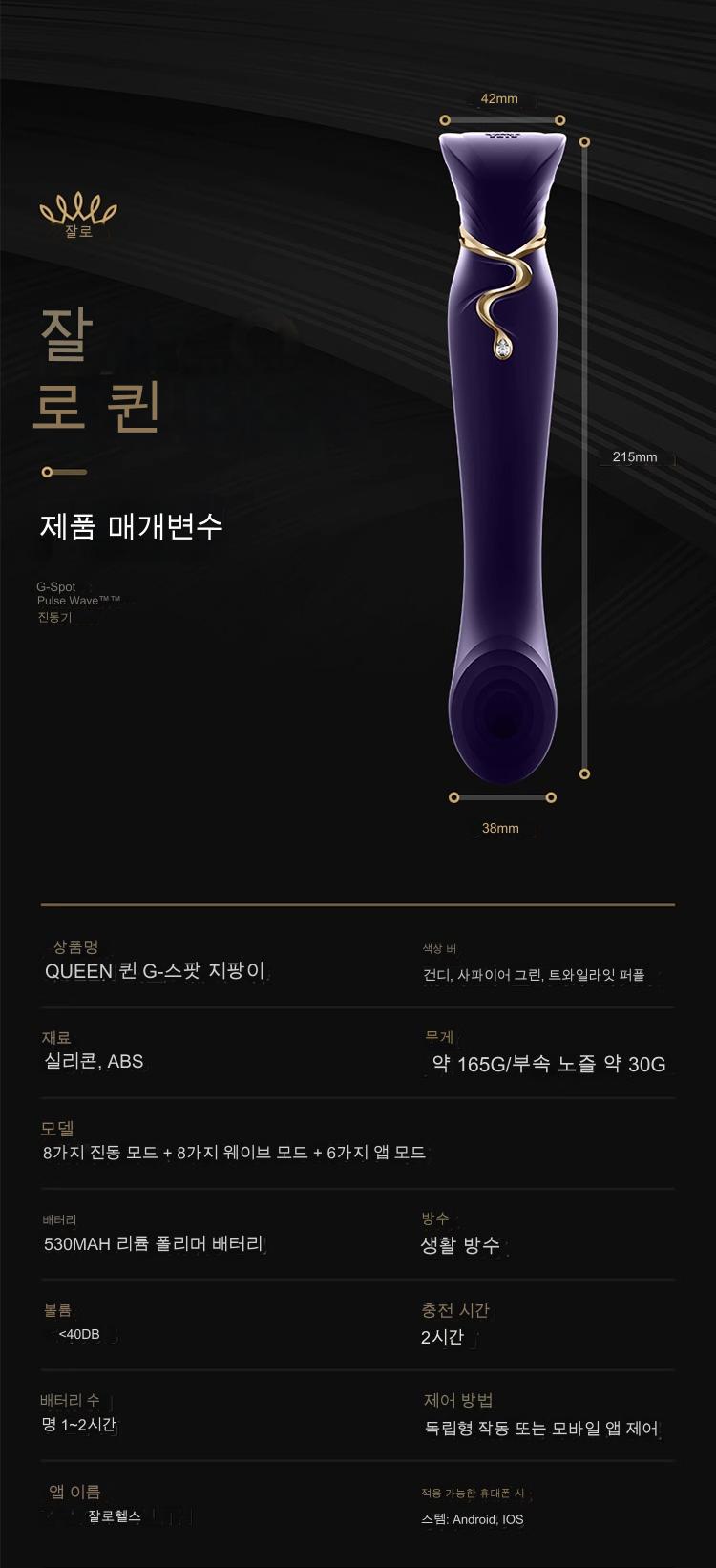This screenshot has width=716, height=1568.
Task: Click the gold bullet under the product title
Action: [64, 472]
